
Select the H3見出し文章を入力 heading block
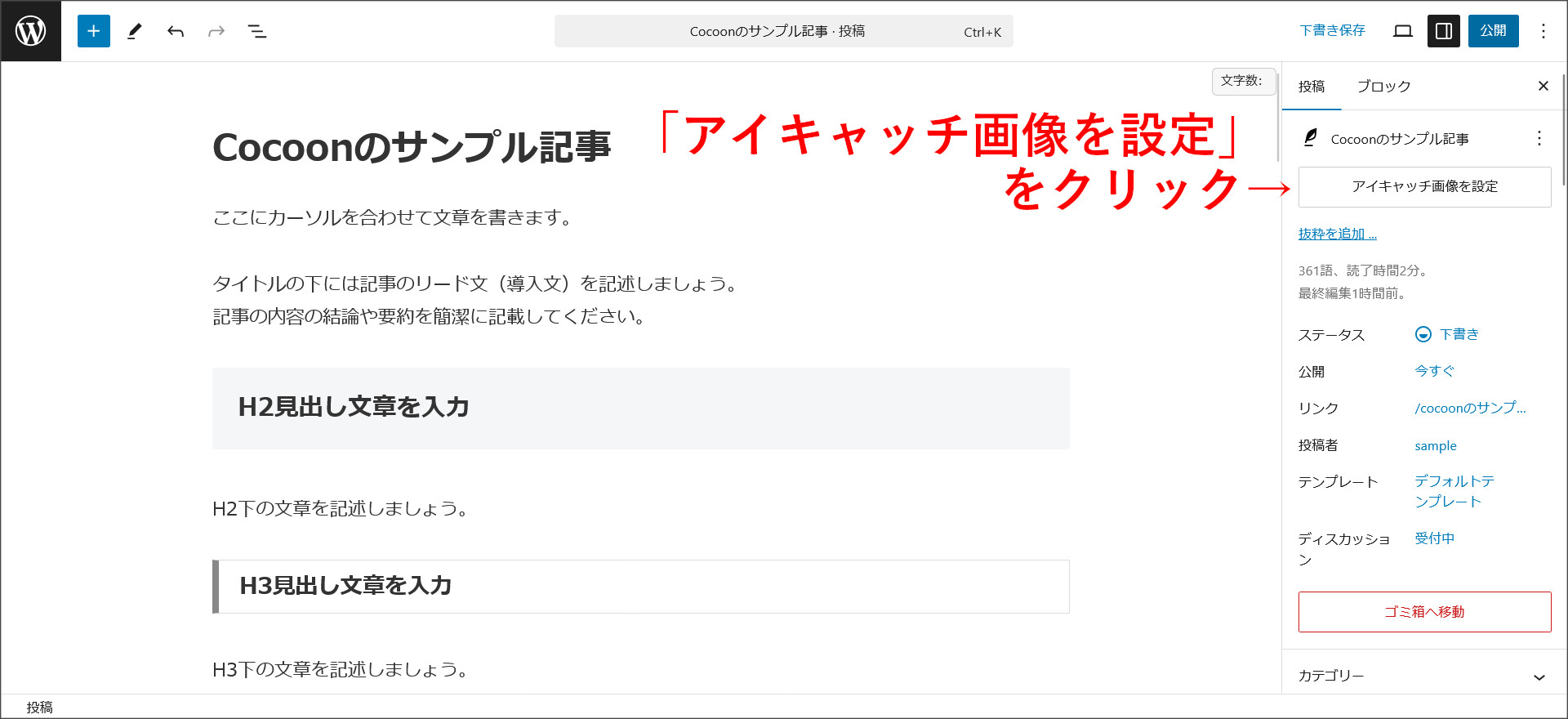coord(641,587)
